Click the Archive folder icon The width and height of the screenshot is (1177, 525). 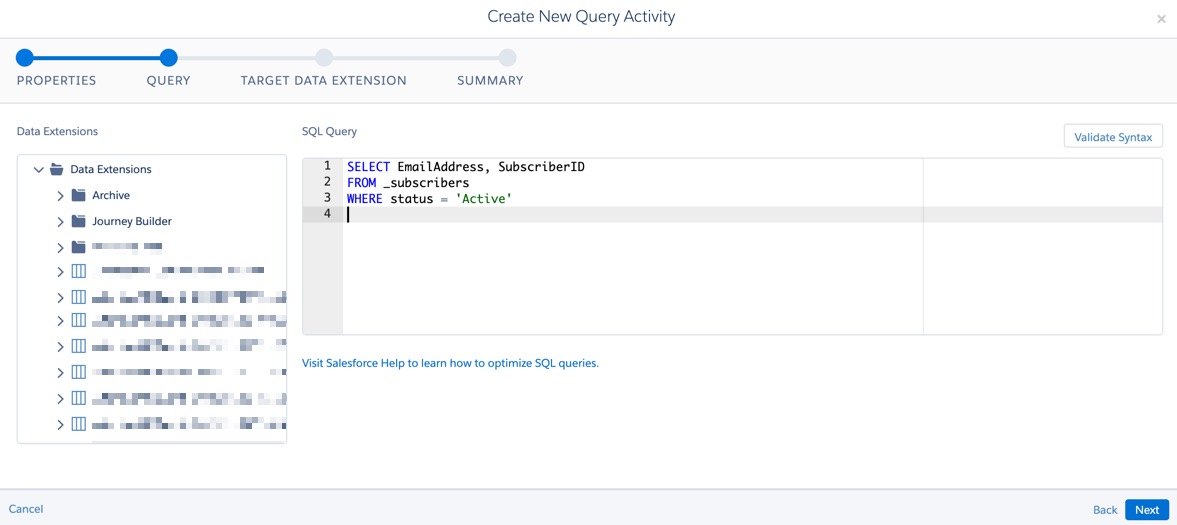79,195
